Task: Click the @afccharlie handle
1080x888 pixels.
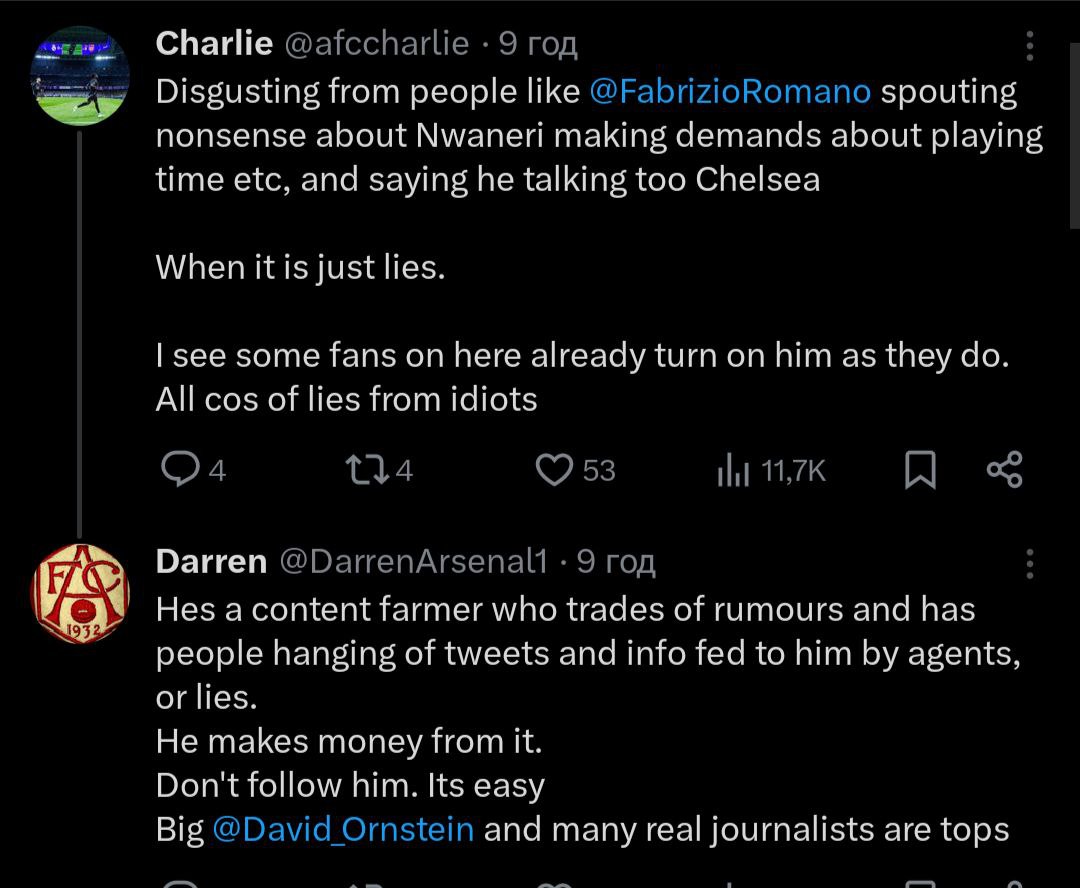Action: [378, 43]
